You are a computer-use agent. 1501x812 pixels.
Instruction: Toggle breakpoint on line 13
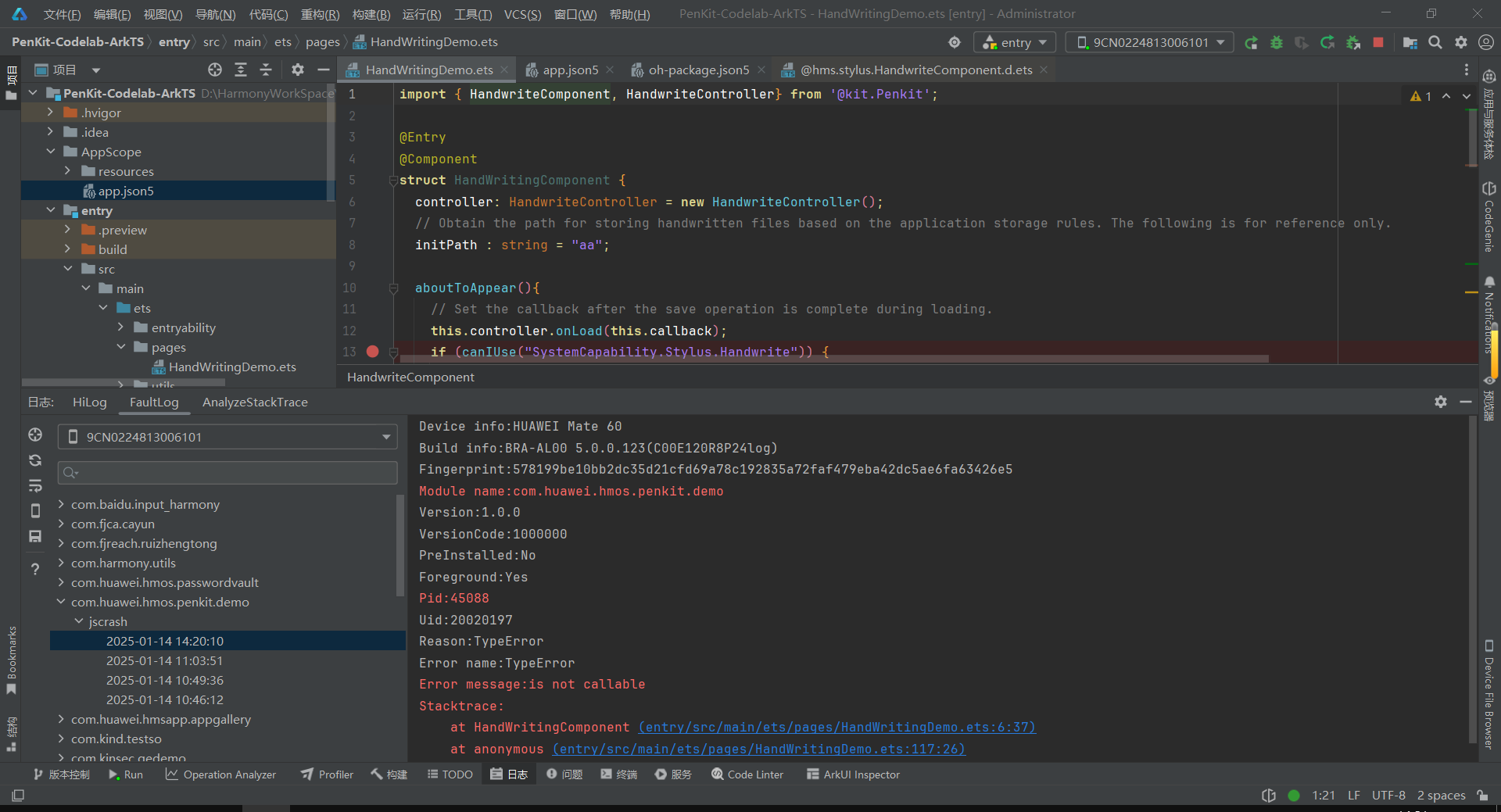pyautogui.click(x=373, y=352)
